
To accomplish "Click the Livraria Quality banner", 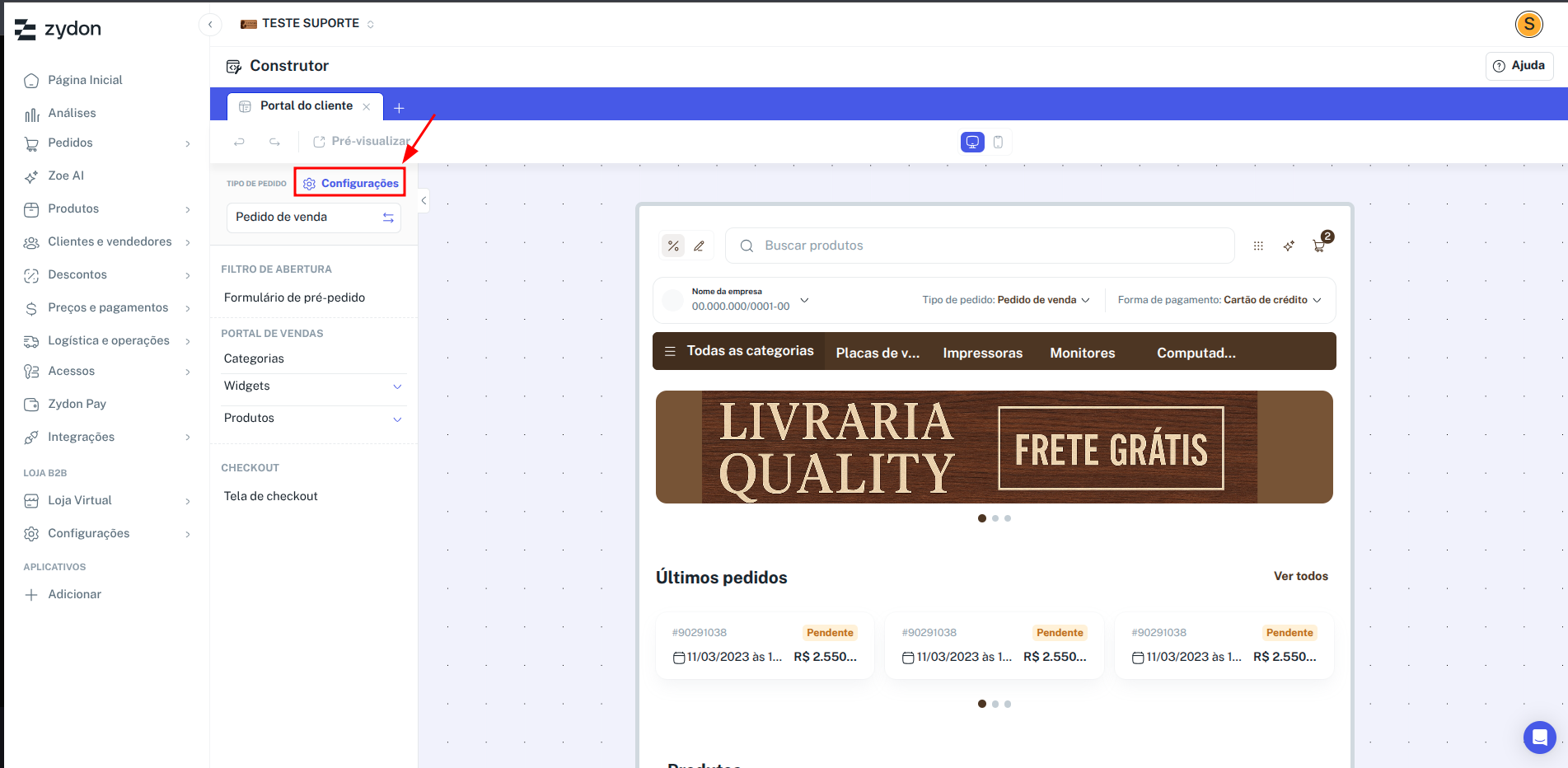I will click(994, 447).
